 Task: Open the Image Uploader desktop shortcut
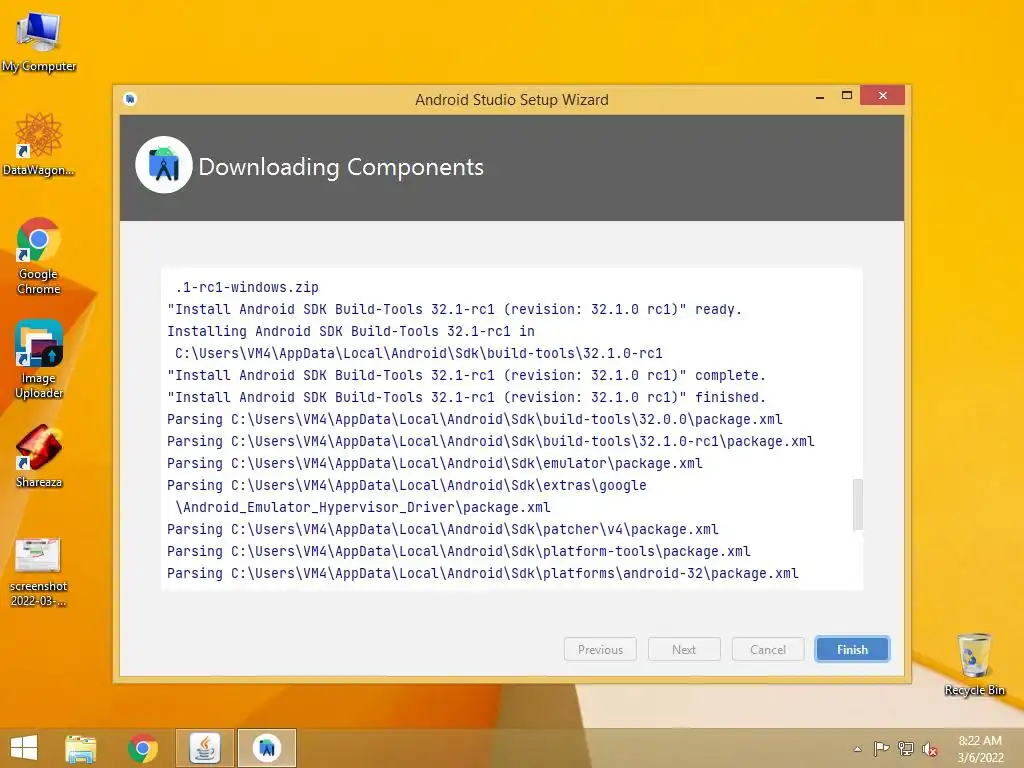39,359
